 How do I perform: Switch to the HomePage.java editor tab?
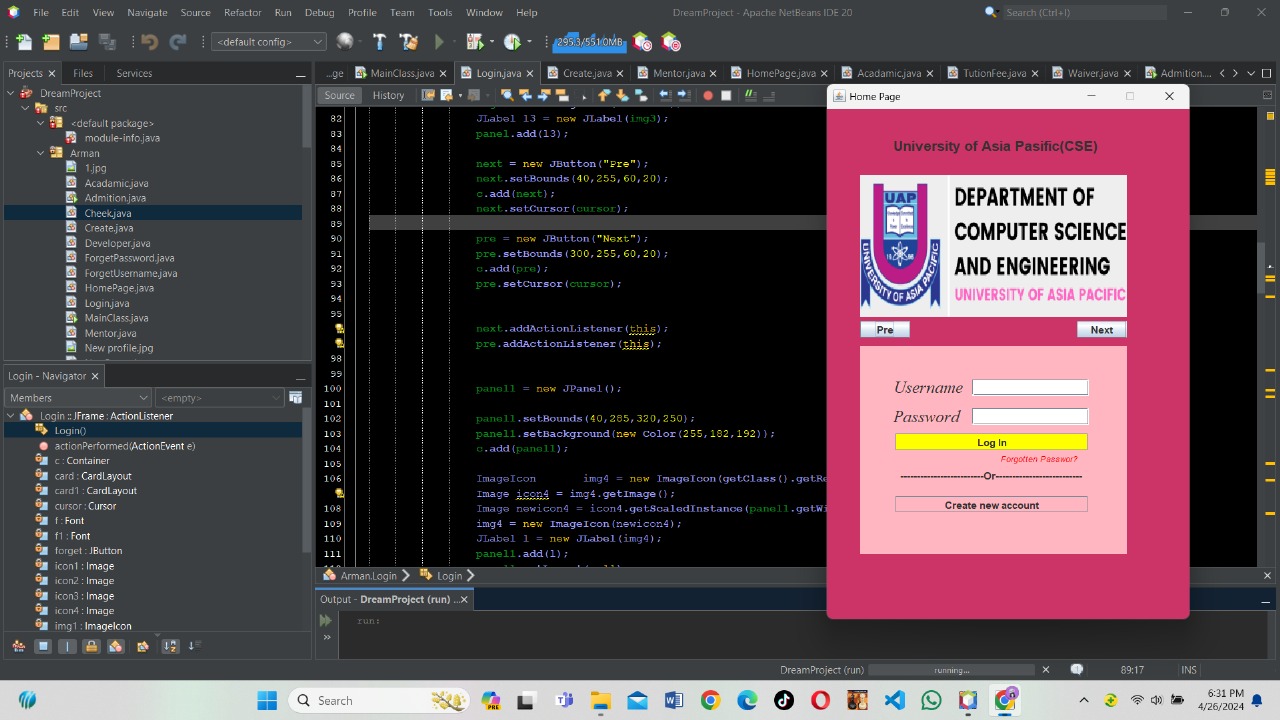point(781,73)
